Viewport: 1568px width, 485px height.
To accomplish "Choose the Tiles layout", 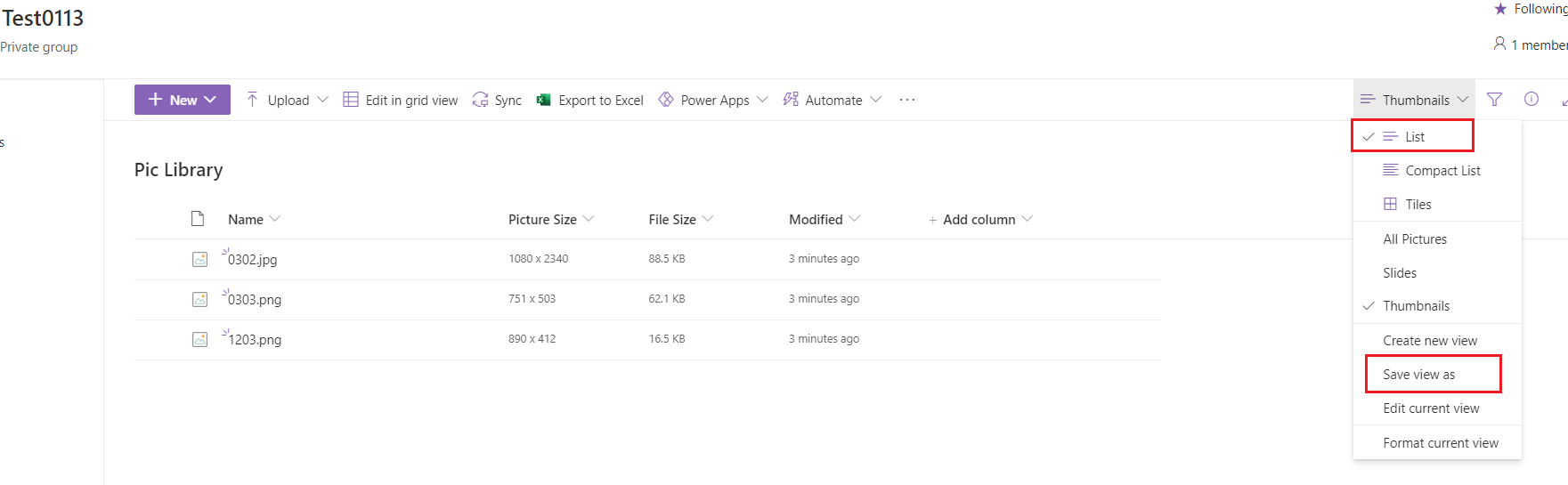I will (1437, 204).
